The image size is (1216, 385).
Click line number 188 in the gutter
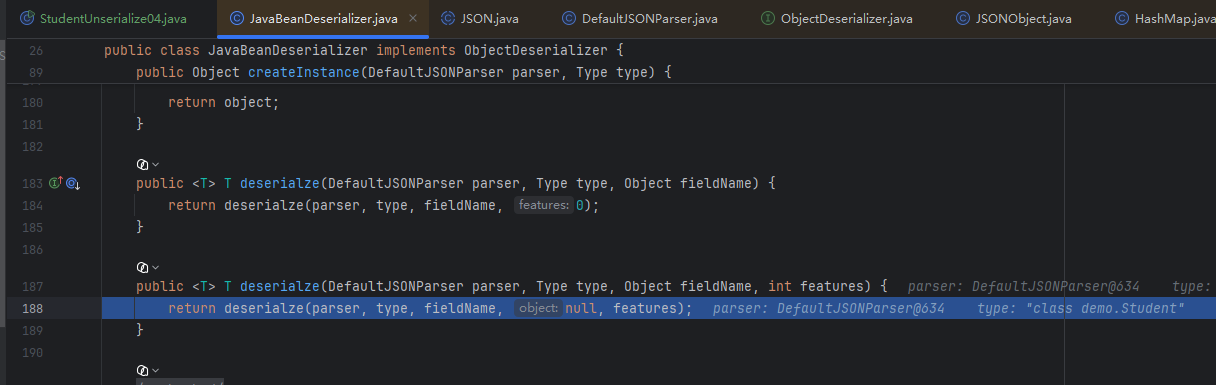pos(32,308)
